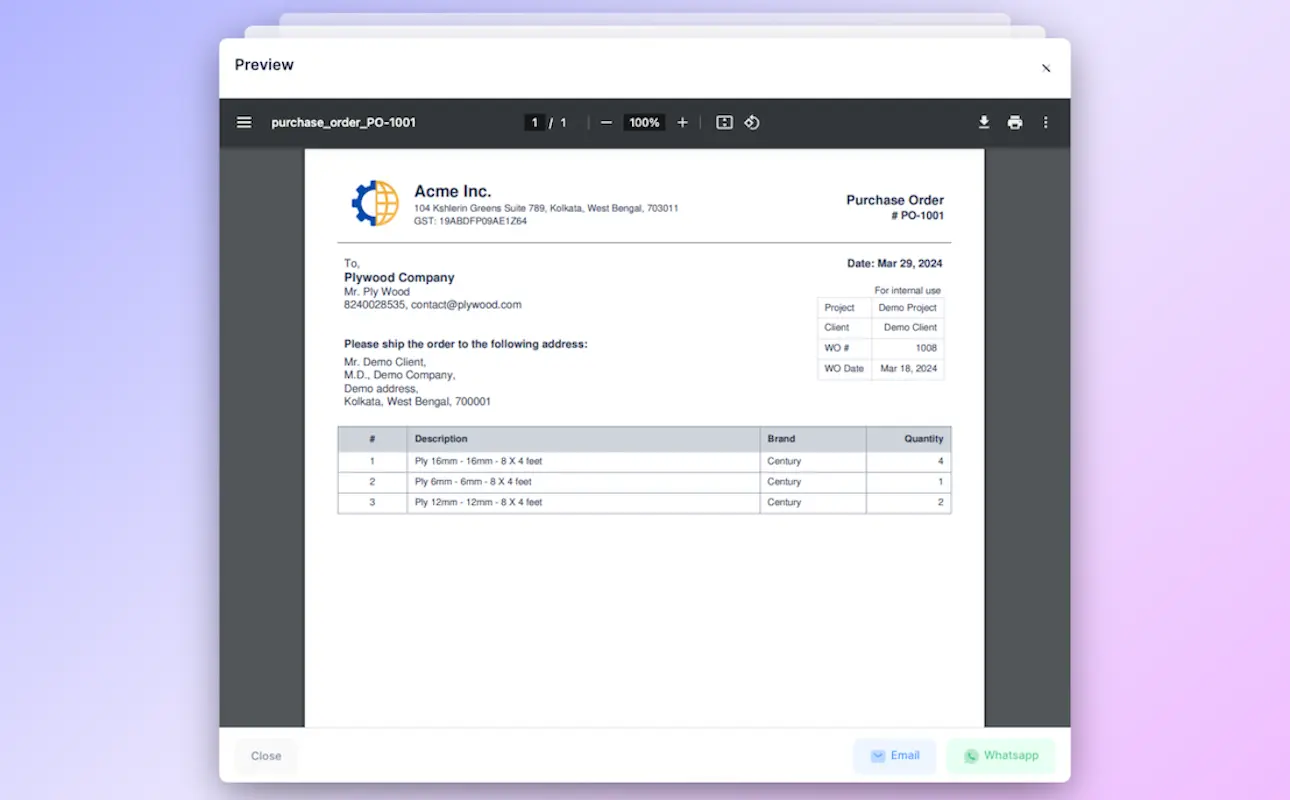Open the document sidebar menu
1290x800 pixels.
[244, 122]
